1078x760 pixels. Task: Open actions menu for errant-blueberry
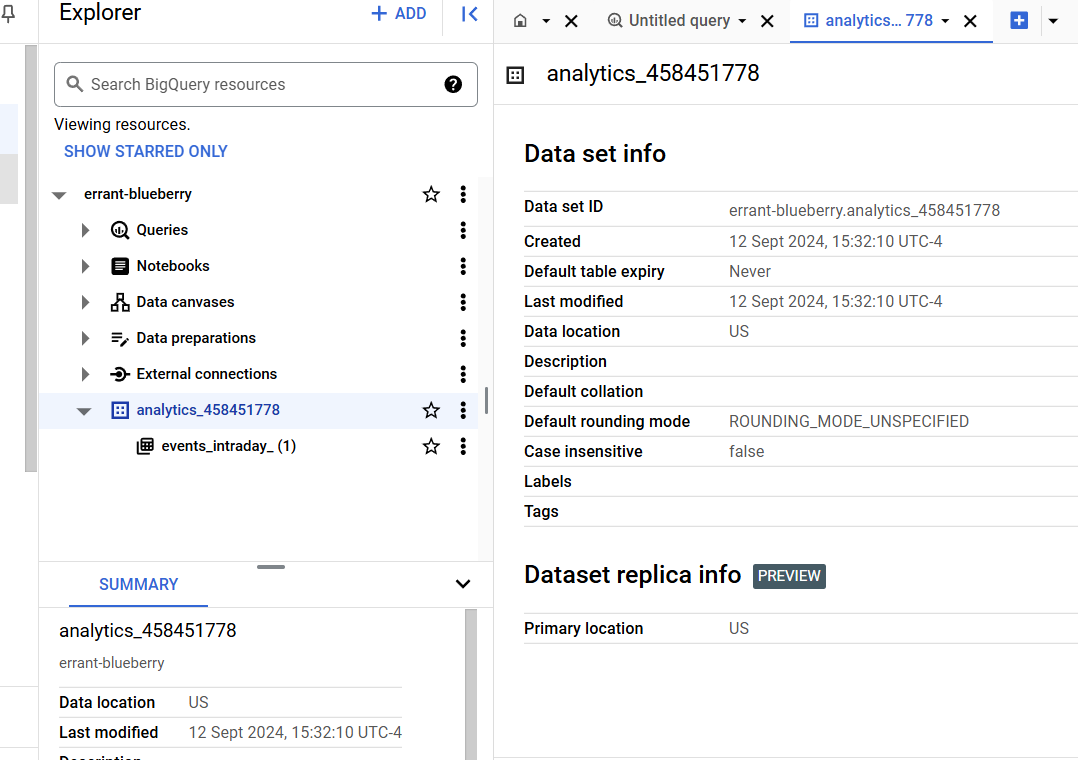(x=463, y=195)
